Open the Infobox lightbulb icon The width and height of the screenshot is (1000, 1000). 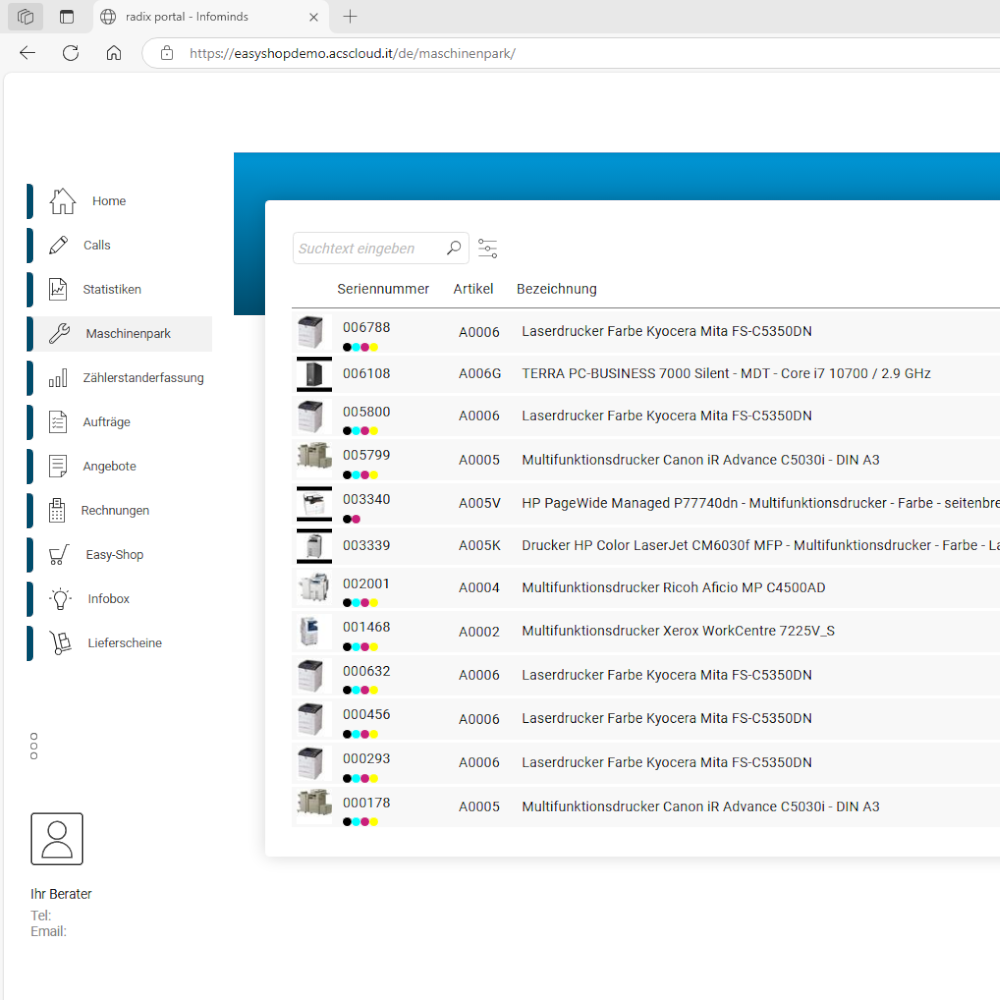pyautogui.click(x=61, y=599)
